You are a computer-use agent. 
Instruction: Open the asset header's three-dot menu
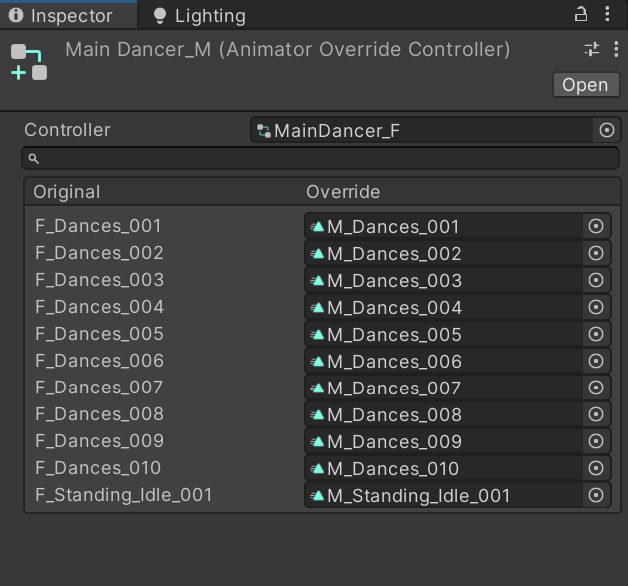tap(616, 49)
